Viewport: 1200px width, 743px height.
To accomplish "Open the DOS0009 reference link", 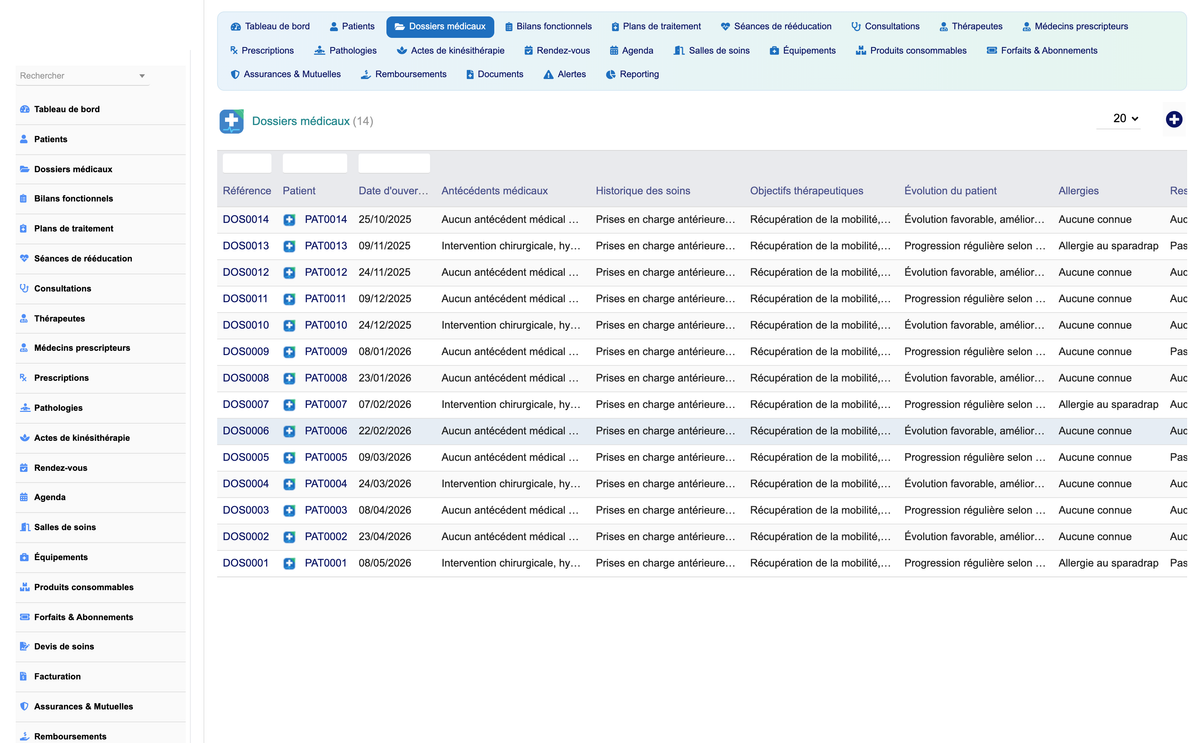I will [x=246, y=352].
